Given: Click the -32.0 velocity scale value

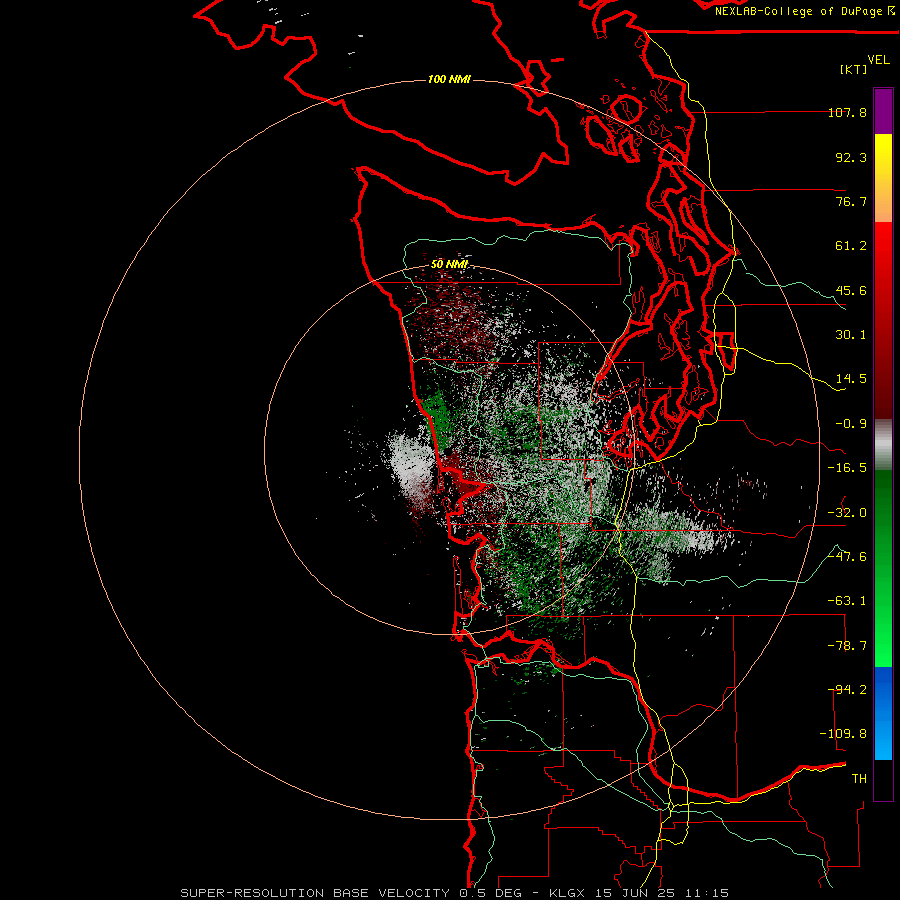Looking at the screenshot, I should click(847, 513).
